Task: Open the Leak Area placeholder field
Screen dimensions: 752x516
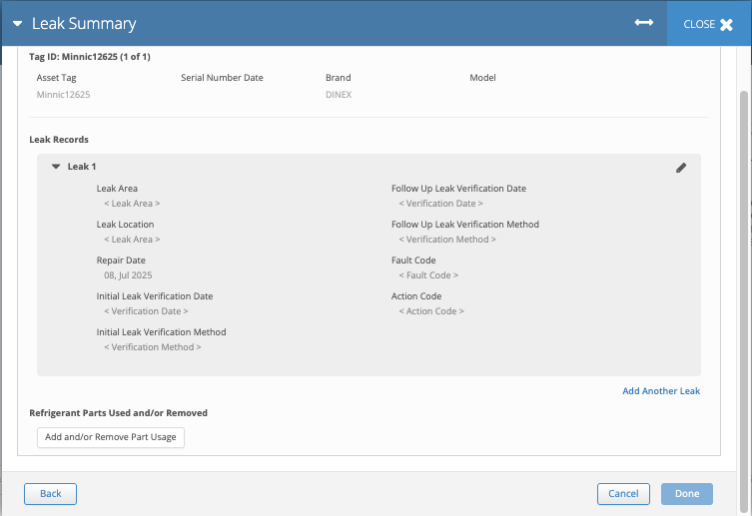Action: 132,203
